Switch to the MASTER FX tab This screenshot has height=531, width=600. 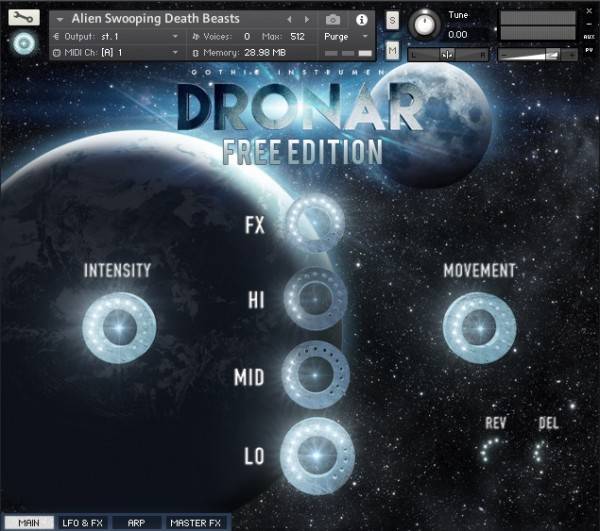(x=195, y=522)
